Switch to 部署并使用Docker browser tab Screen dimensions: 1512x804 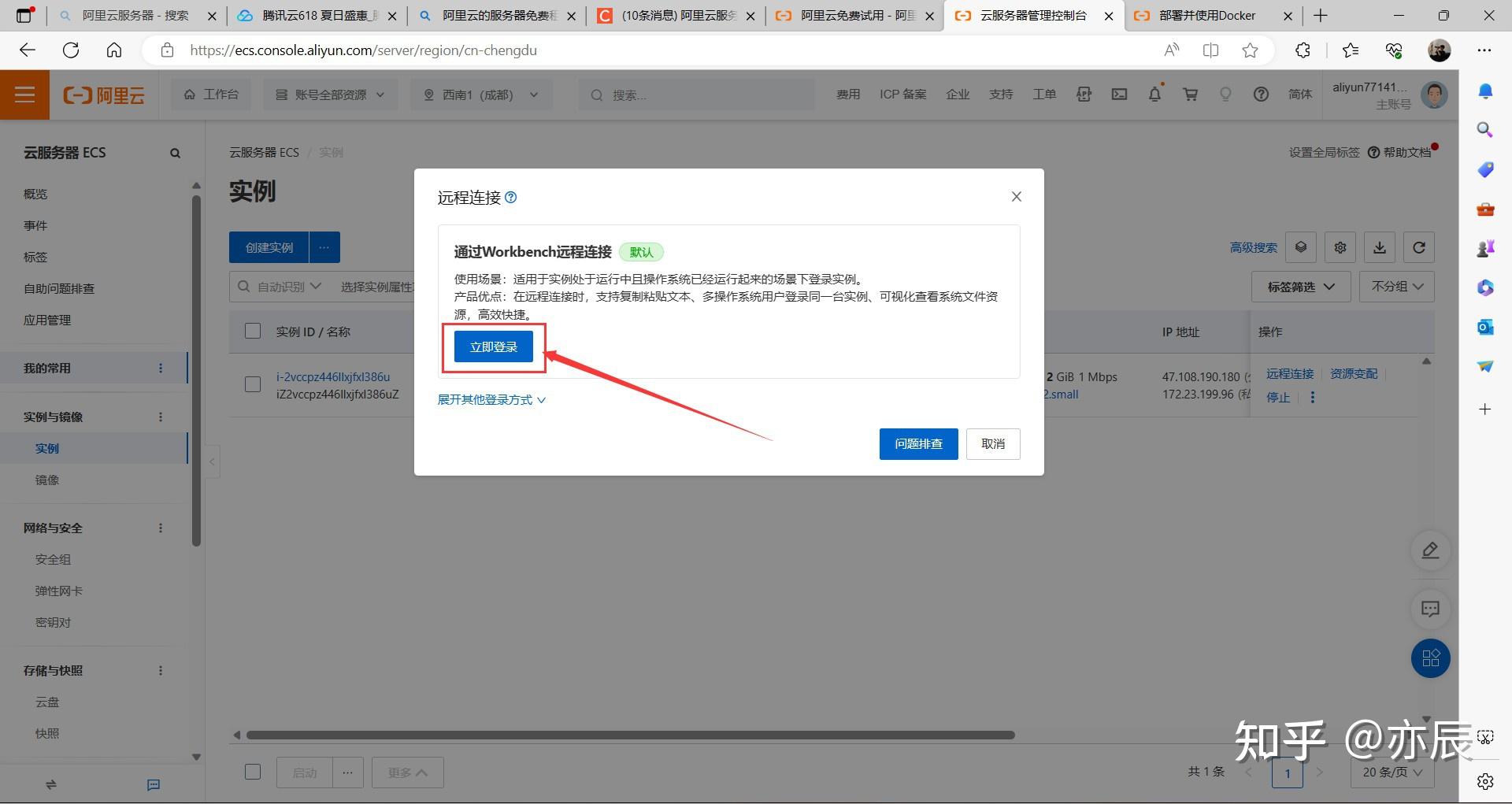(x=1206, y=16)
